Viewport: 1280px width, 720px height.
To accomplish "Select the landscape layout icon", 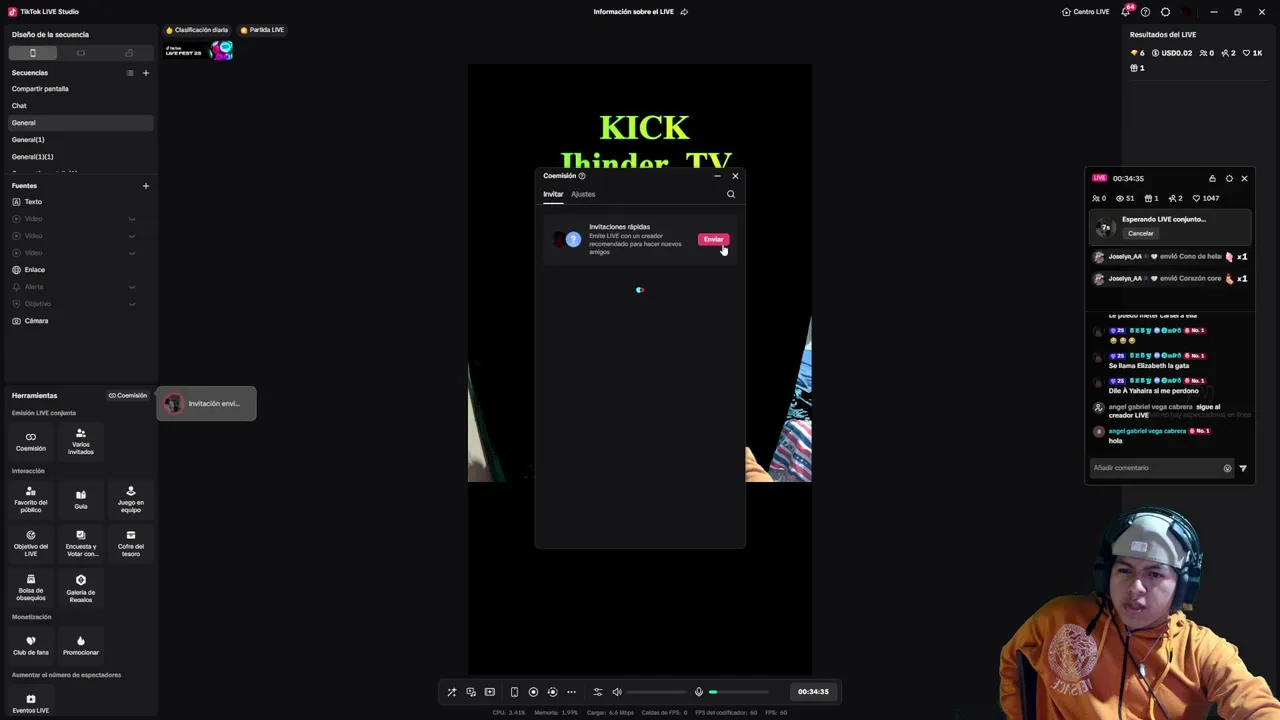I will (x=81, y=53).
